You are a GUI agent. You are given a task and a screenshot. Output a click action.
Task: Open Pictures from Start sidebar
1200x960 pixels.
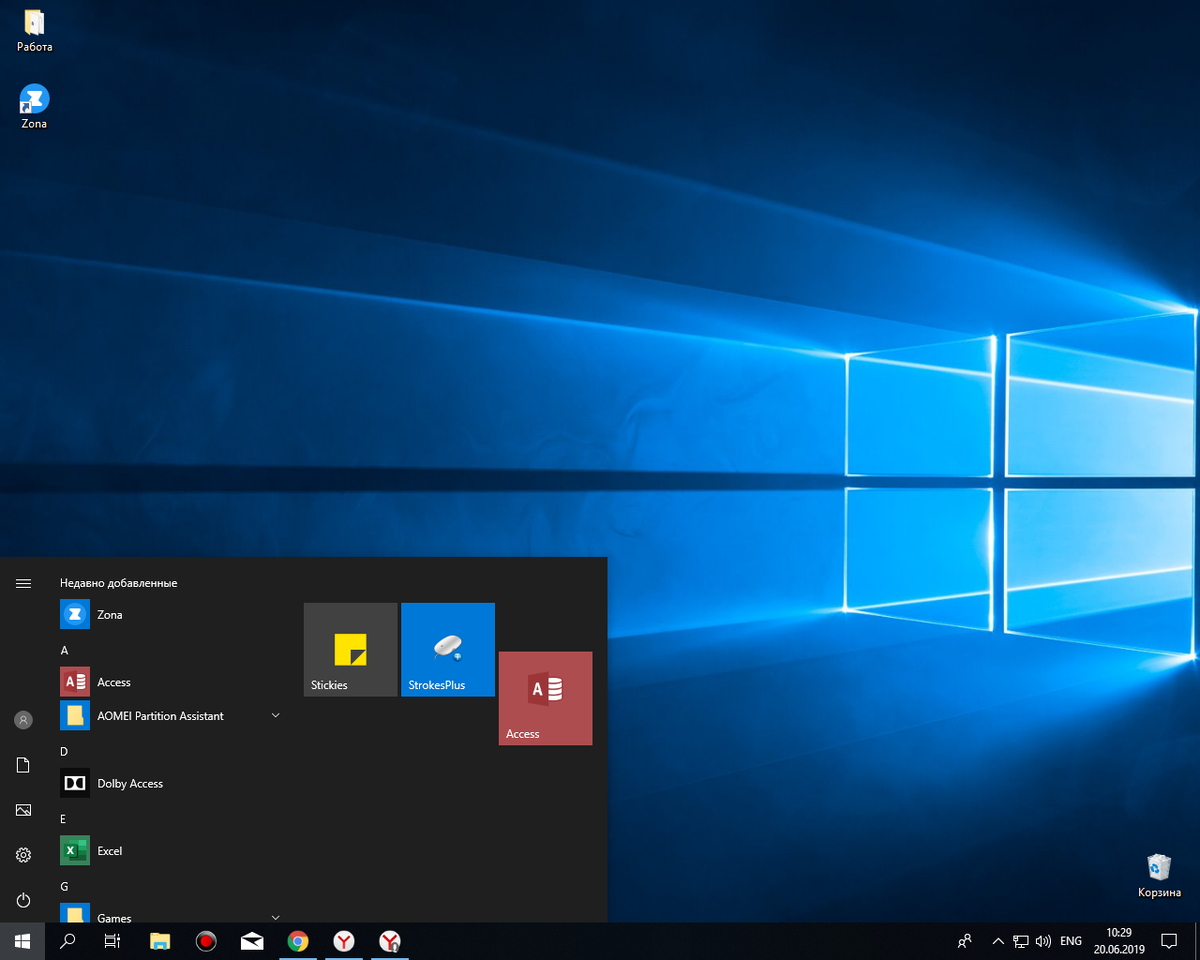coord(23,810)
